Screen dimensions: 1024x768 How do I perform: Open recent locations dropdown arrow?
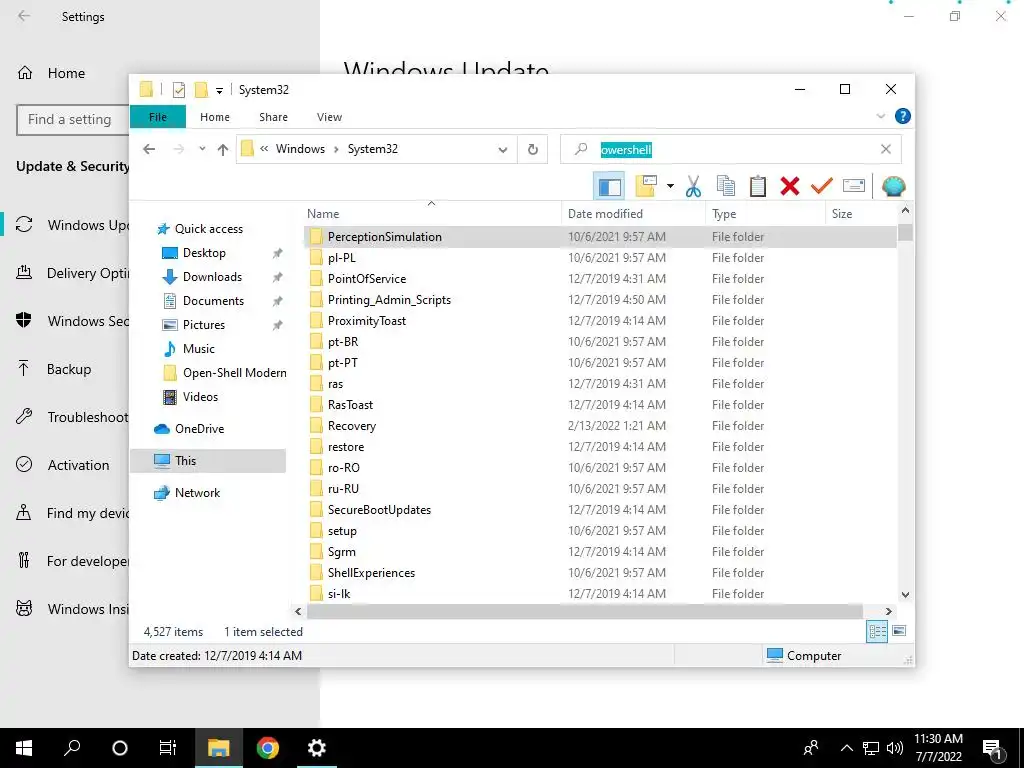[x=202, y=149]
